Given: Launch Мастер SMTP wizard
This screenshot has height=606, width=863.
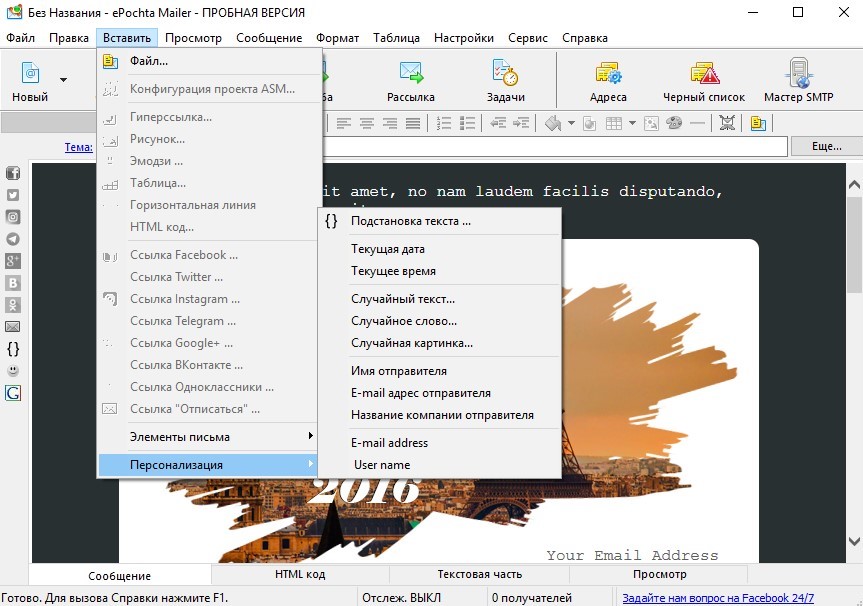Looking at the screenshot, I should 798,81.
